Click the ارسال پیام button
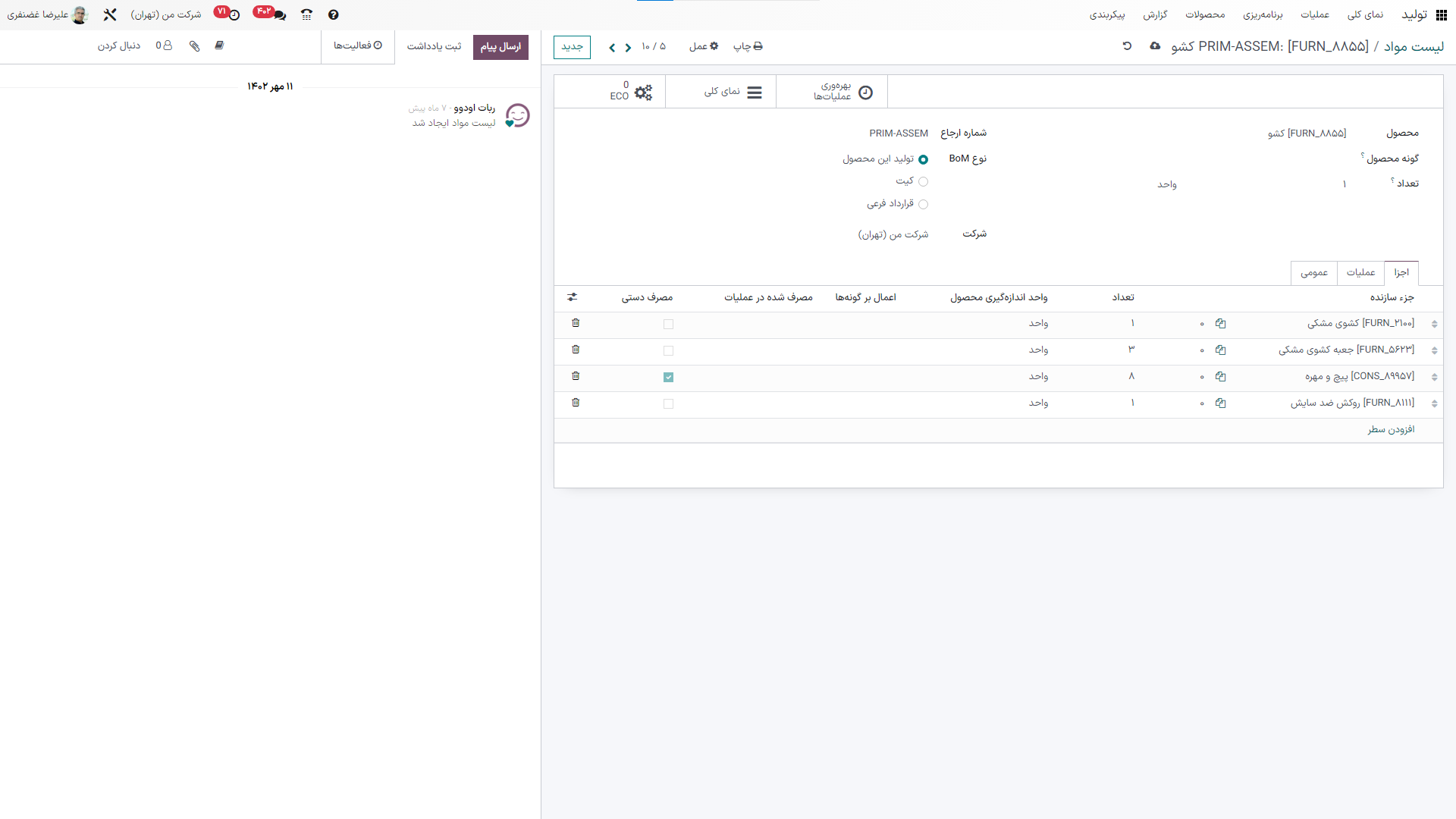 [x=500, y=47]
